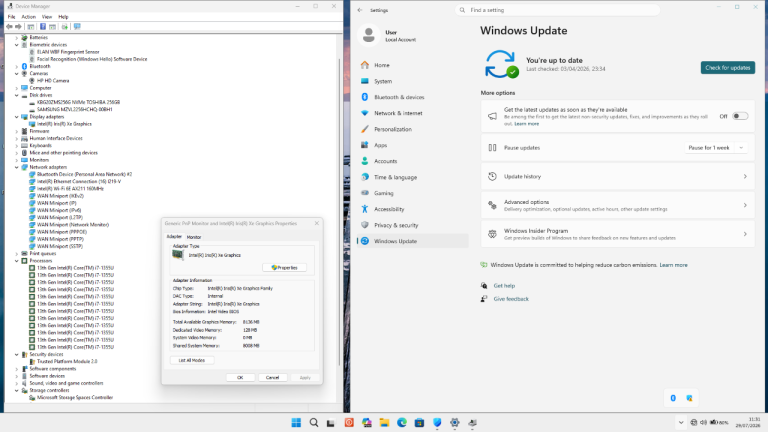Screen dimensions: 768x432
Task: Show hidden icons chevron in system tray
Action: pos(681,423)
